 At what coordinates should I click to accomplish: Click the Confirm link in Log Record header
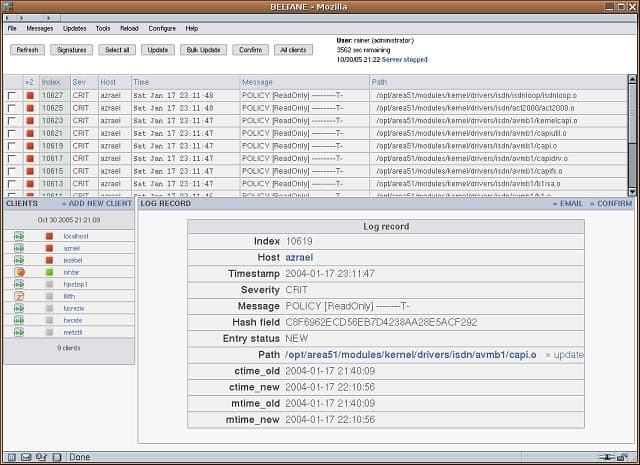pos(611,203)
